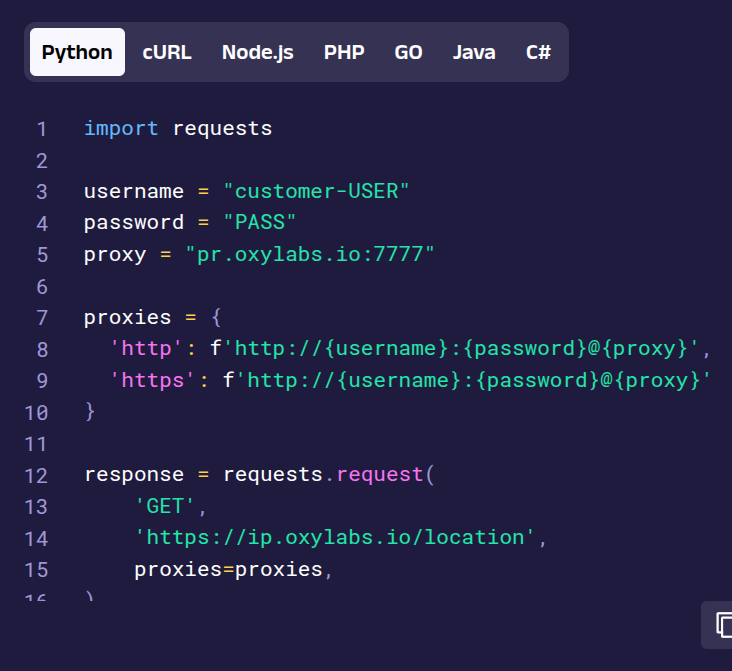
Task: Click the 'http' dictionary key
Action: (x=146, y=349)
